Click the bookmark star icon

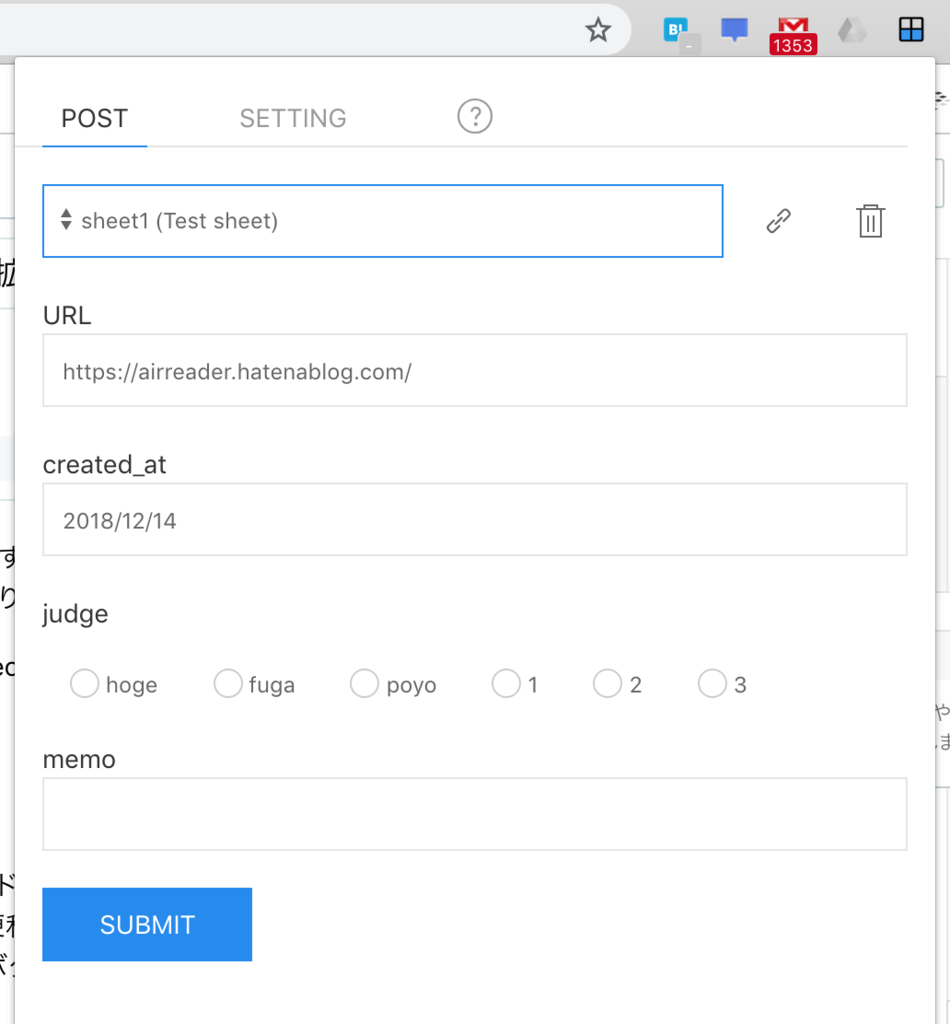597,30
